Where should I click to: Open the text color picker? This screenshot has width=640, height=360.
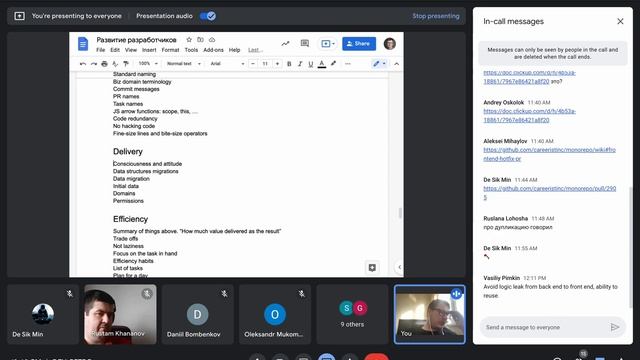coord(322,64)
